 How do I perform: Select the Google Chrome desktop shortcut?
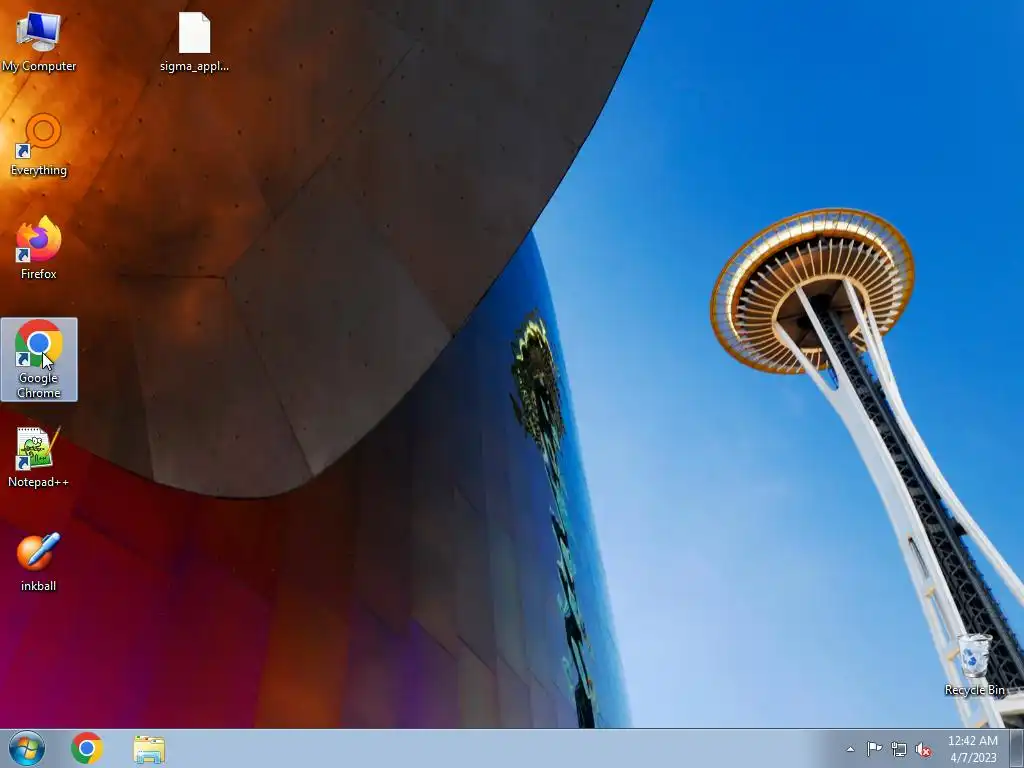39,359
